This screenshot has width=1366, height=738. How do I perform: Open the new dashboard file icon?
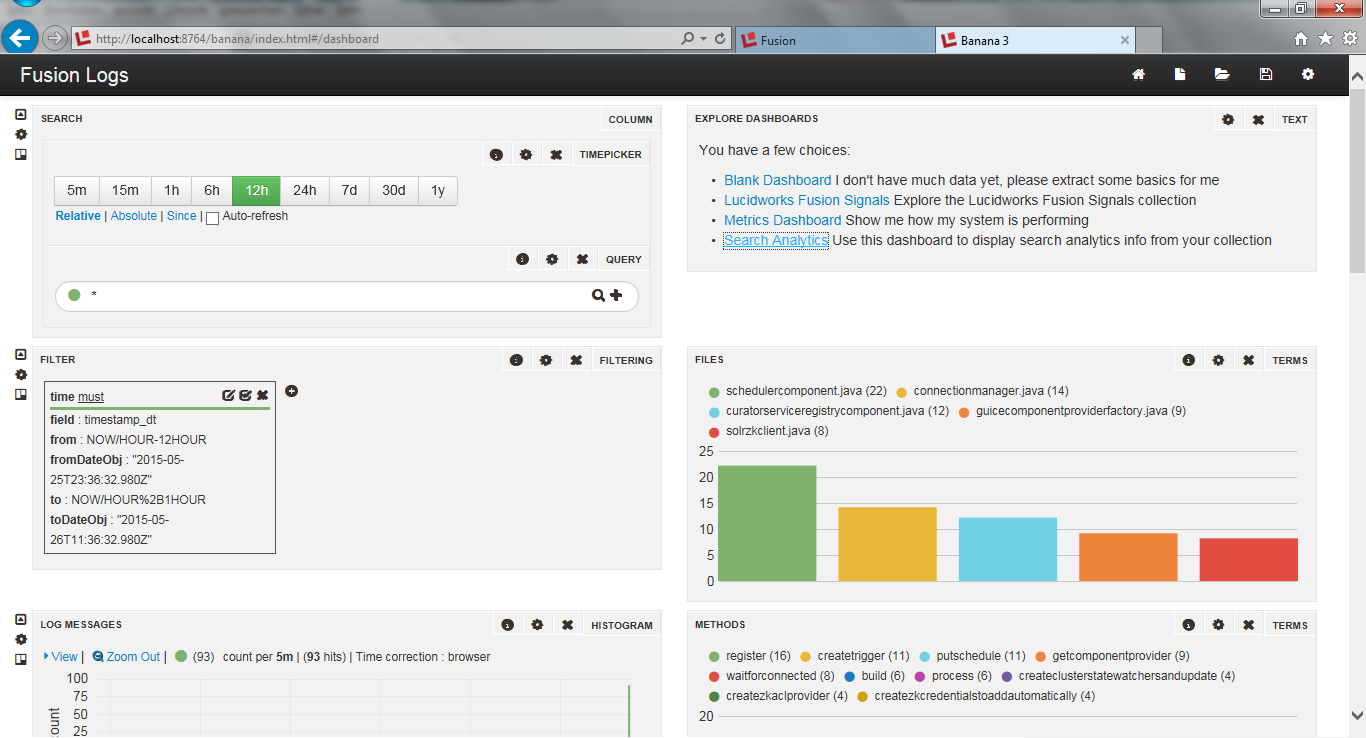click(x=1180, y=75)
